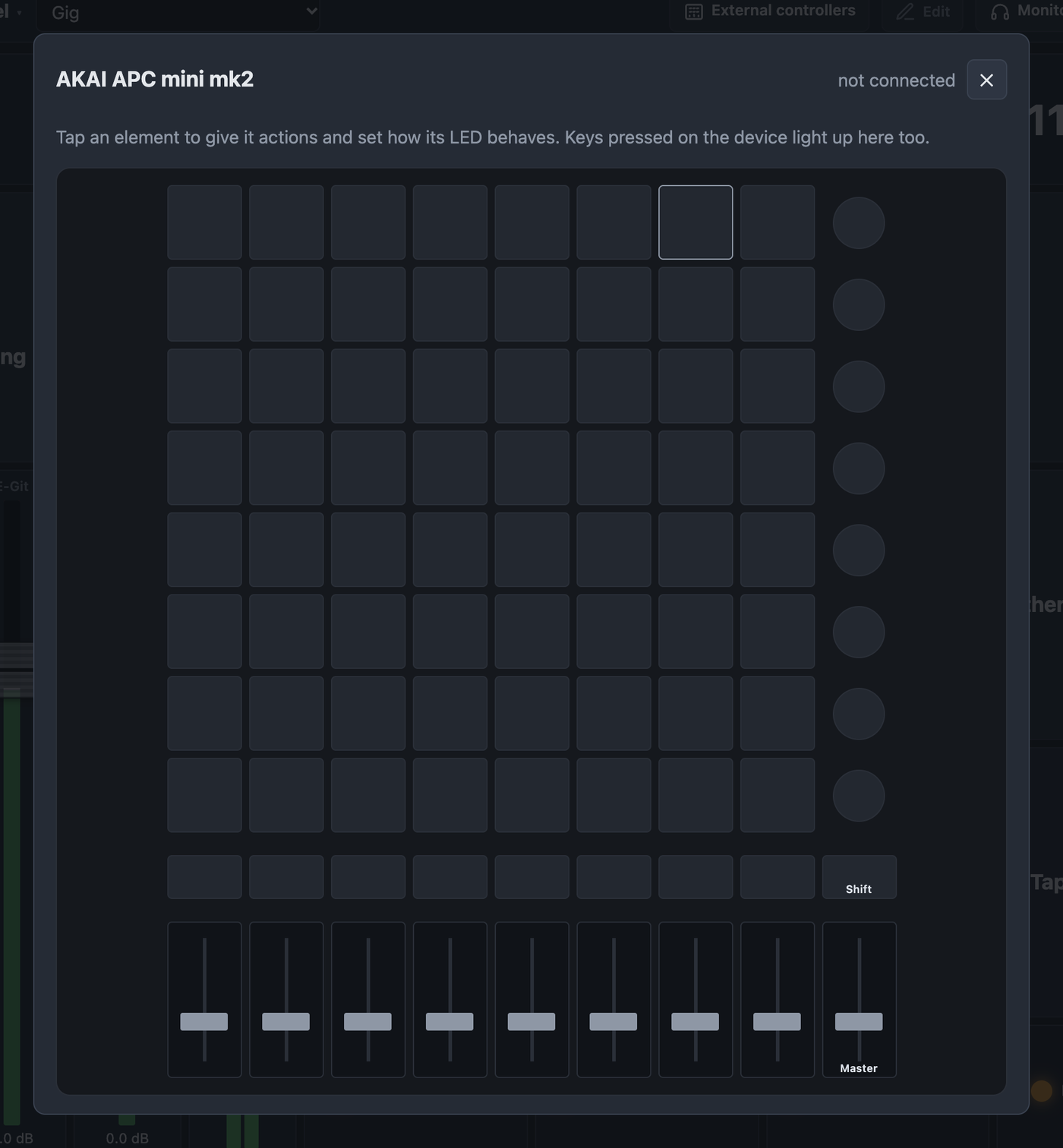Open the Gig dropdown behind the dialog

click(178, 13)
